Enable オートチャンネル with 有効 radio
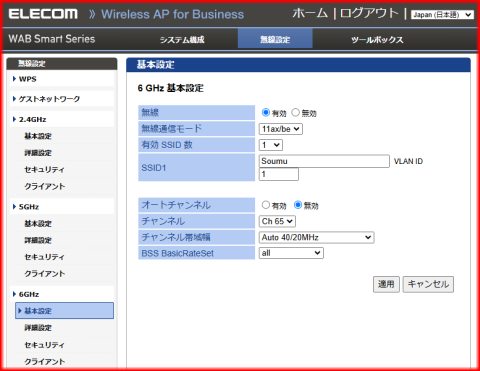Screen dimensions: 480x371 tap(266, 205)
